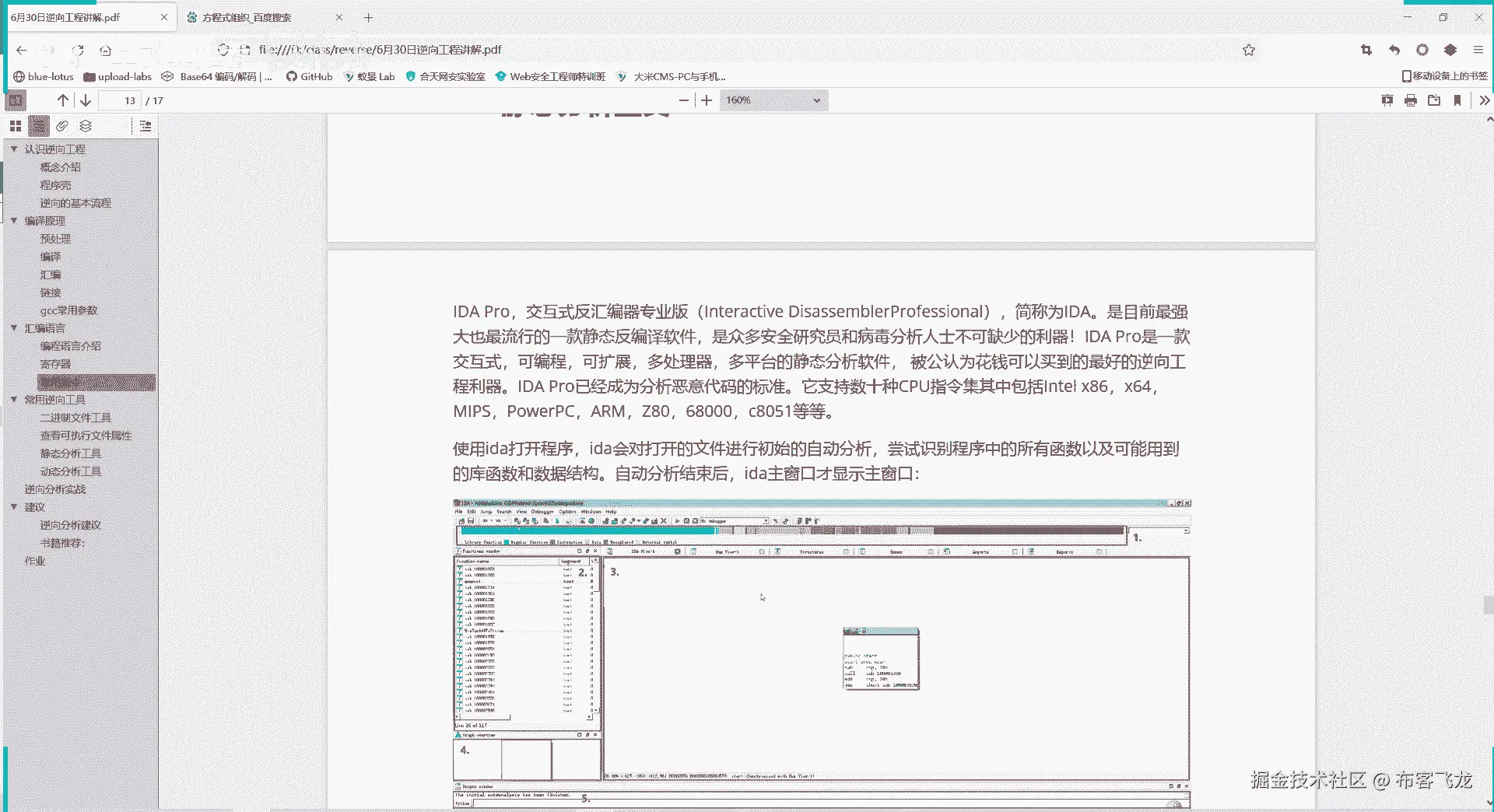Go to next PDF page with down arrow

(x=86, y=100)
